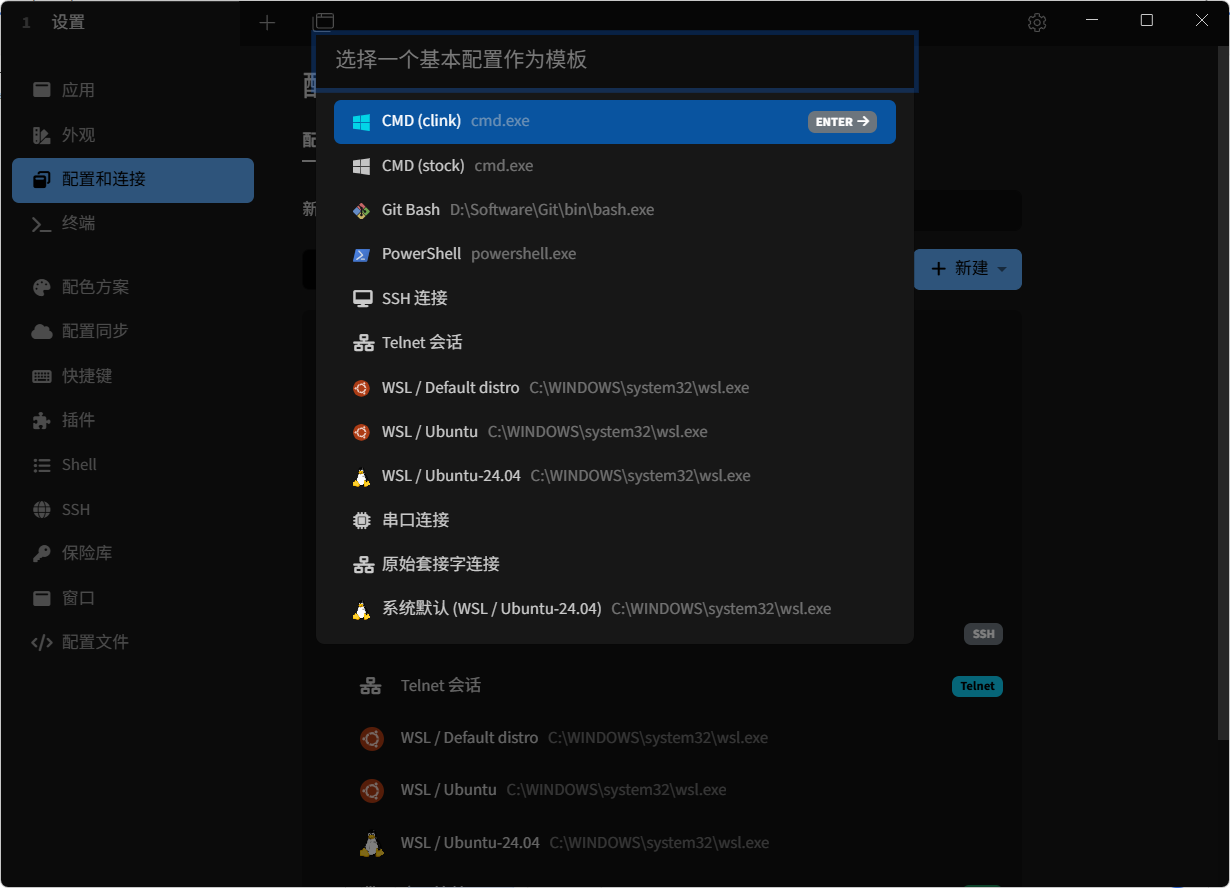This screenshot has width=1230, height=888.
Task: Select 串口连接 from the list
Action: click(415, 519)
